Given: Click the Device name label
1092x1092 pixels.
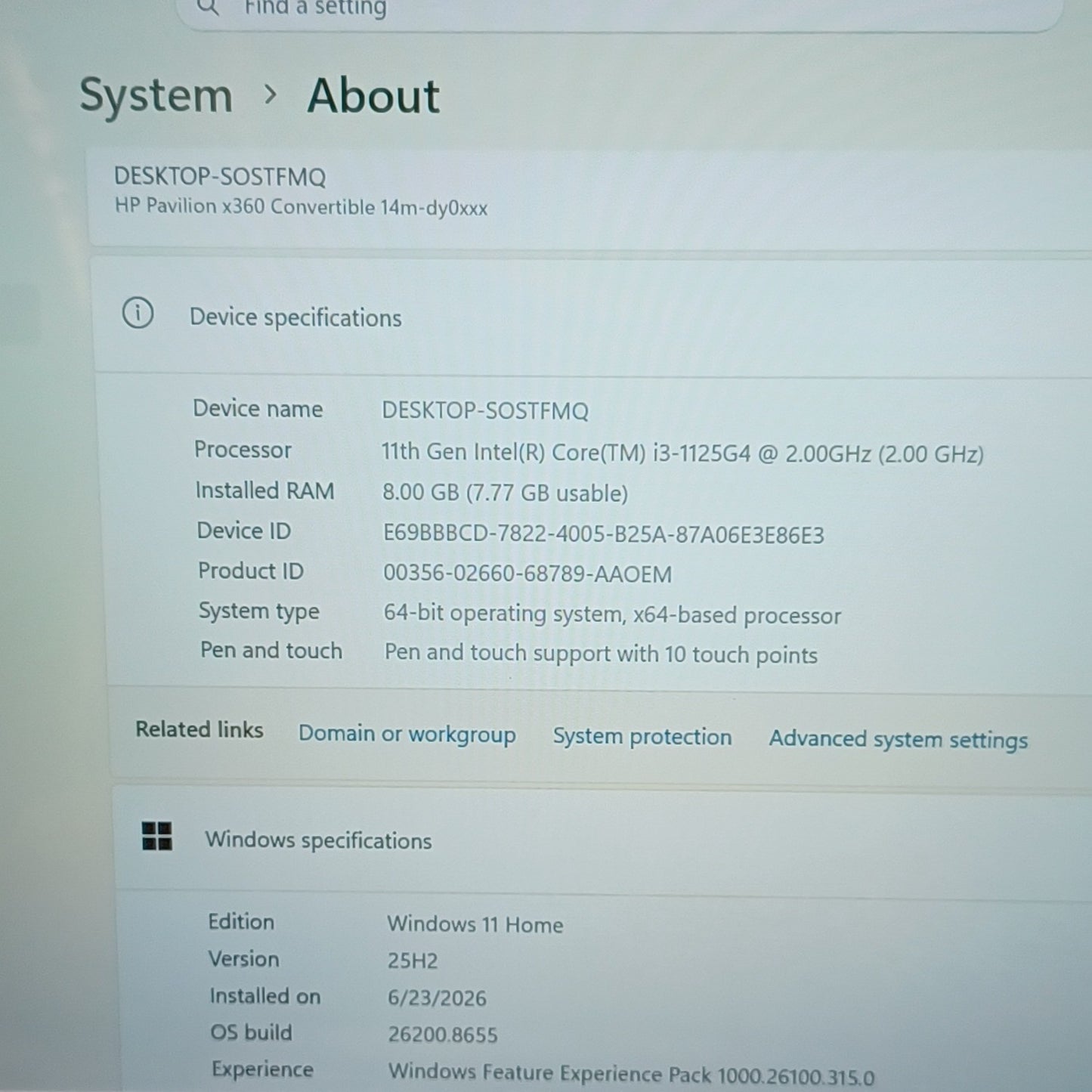Looking at the screenshot, I should [258, 409].
